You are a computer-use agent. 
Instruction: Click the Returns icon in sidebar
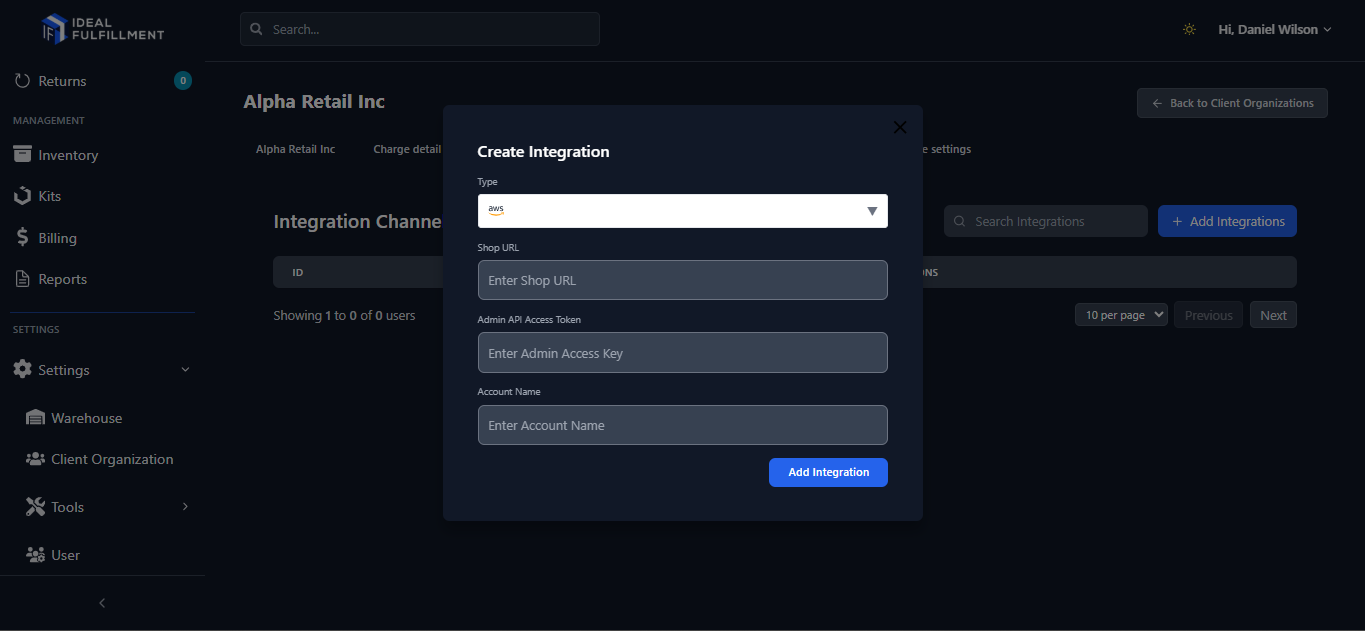(x=22, y=81)
